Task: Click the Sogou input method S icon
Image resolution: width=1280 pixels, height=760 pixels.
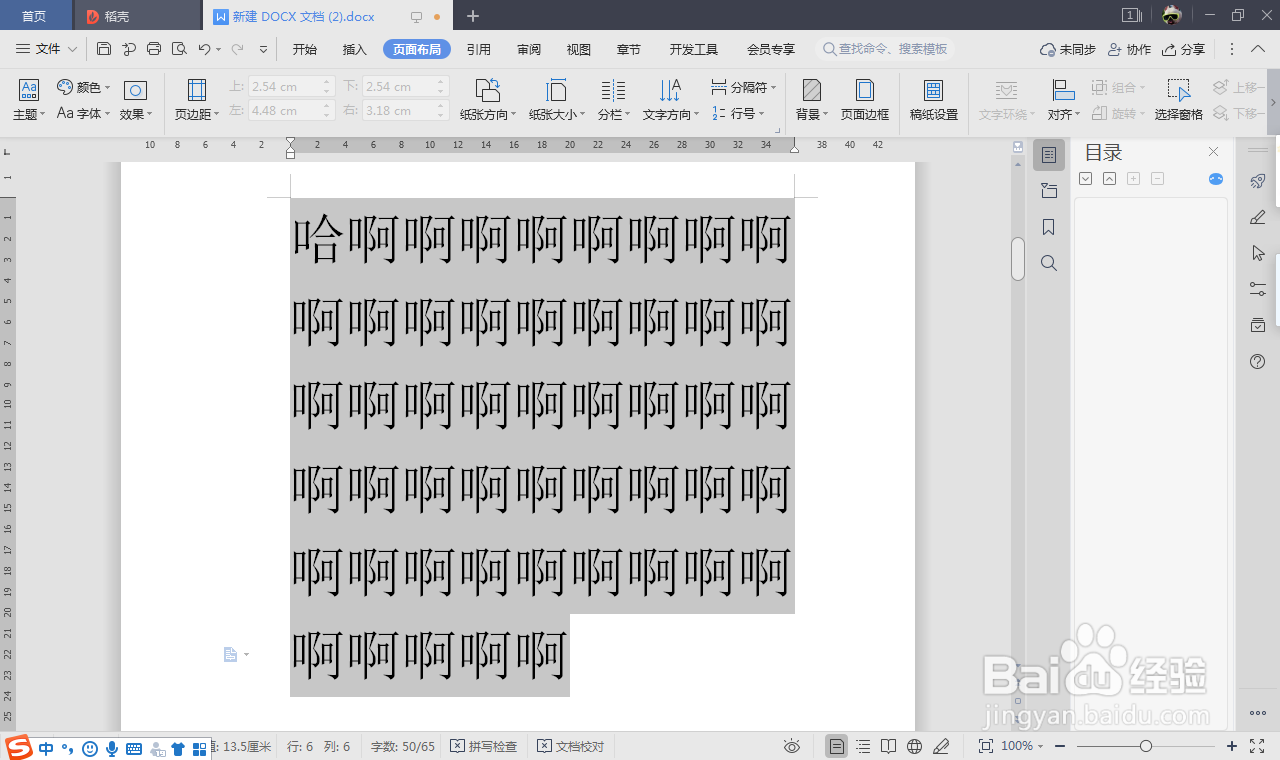Action: (x=19, y=748)
